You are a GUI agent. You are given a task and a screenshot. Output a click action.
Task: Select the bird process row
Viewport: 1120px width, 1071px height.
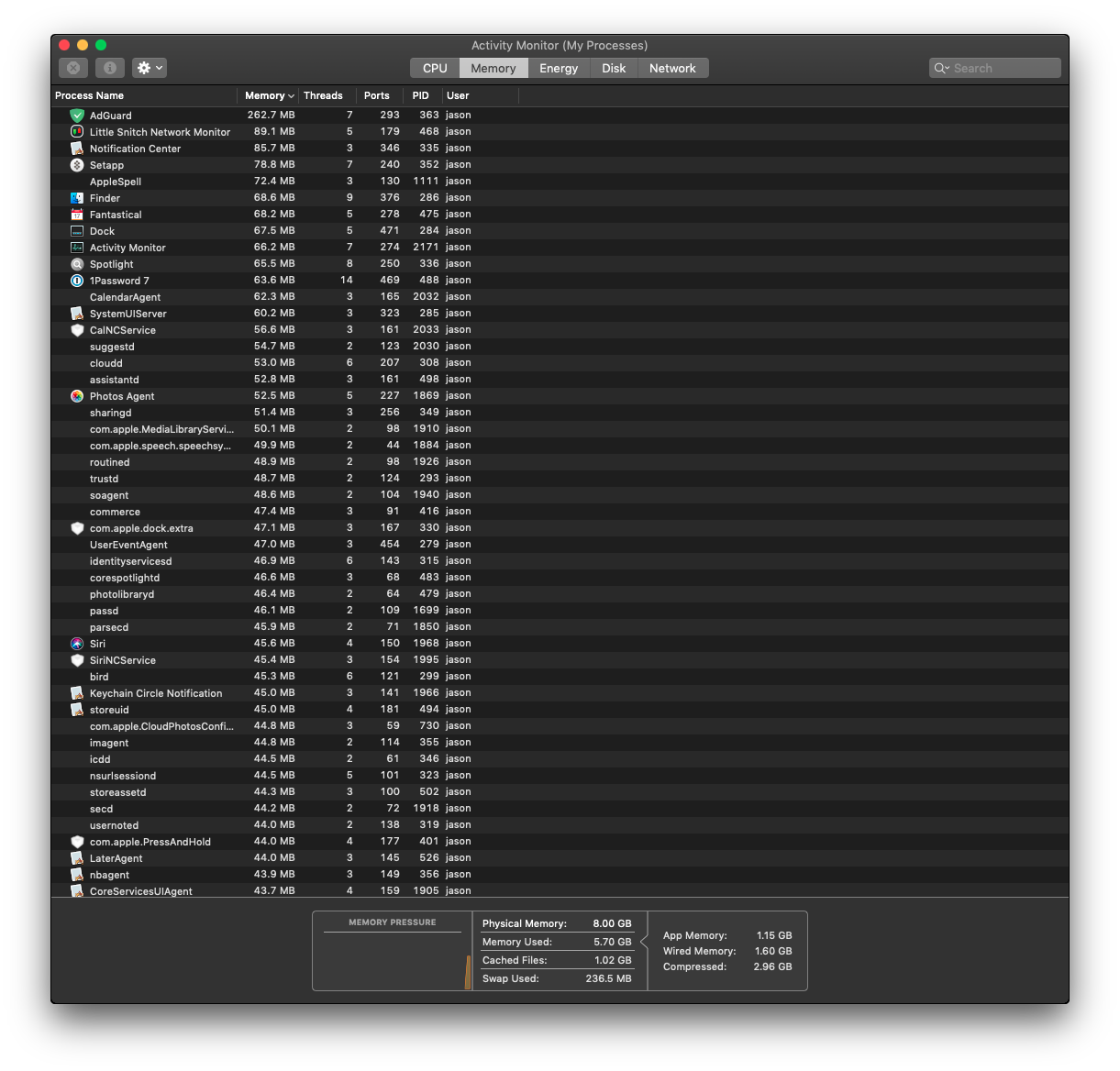tap(560, 677)
